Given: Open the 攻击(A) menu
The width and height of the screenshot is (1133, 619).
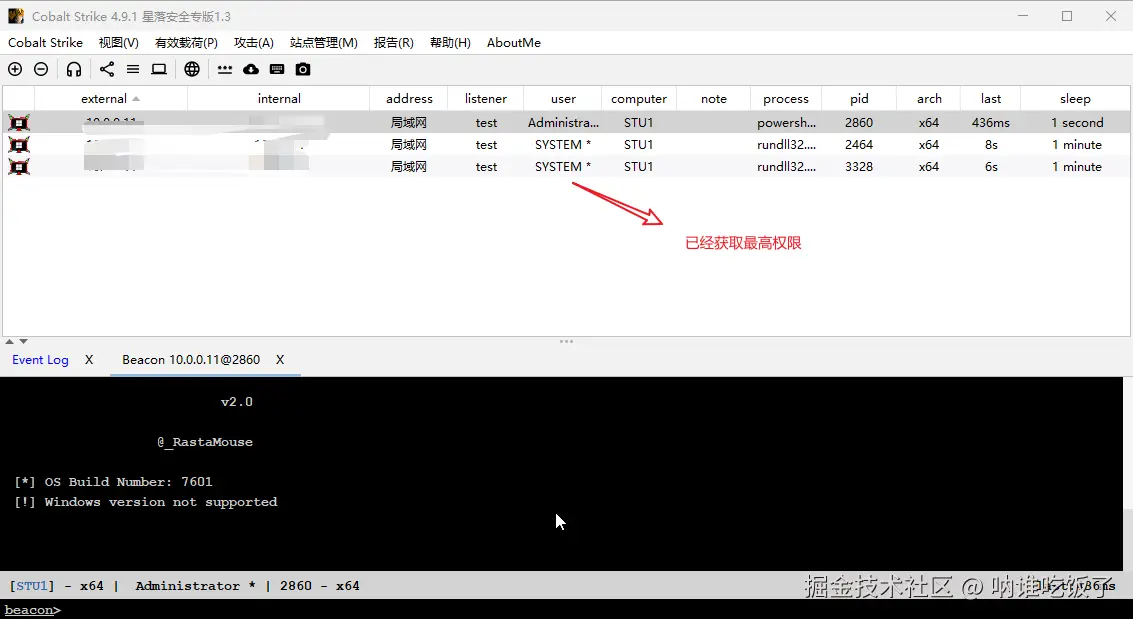Looking at the screenshot, I should coord(254,43).
